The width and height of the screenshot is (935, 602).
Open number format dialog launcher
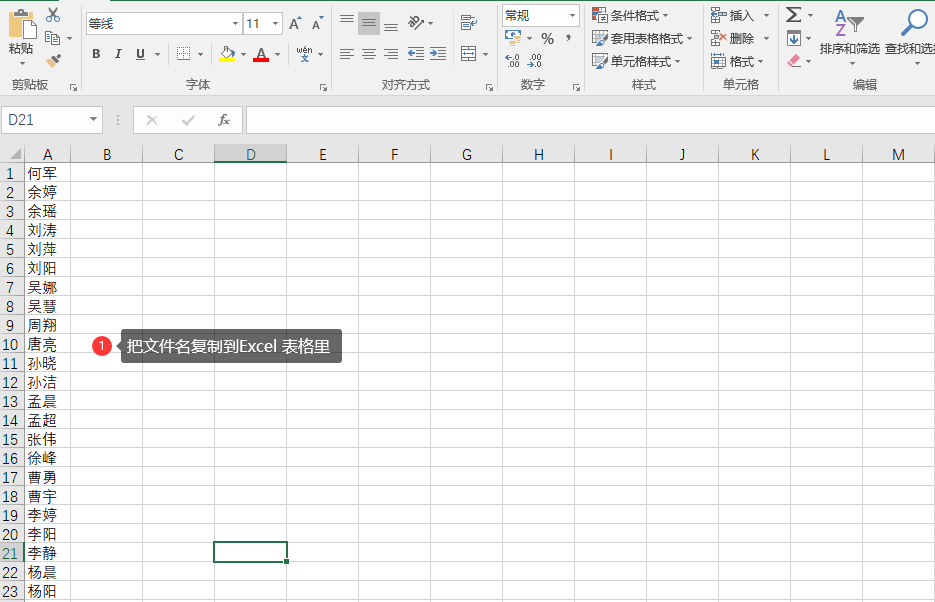576,88
